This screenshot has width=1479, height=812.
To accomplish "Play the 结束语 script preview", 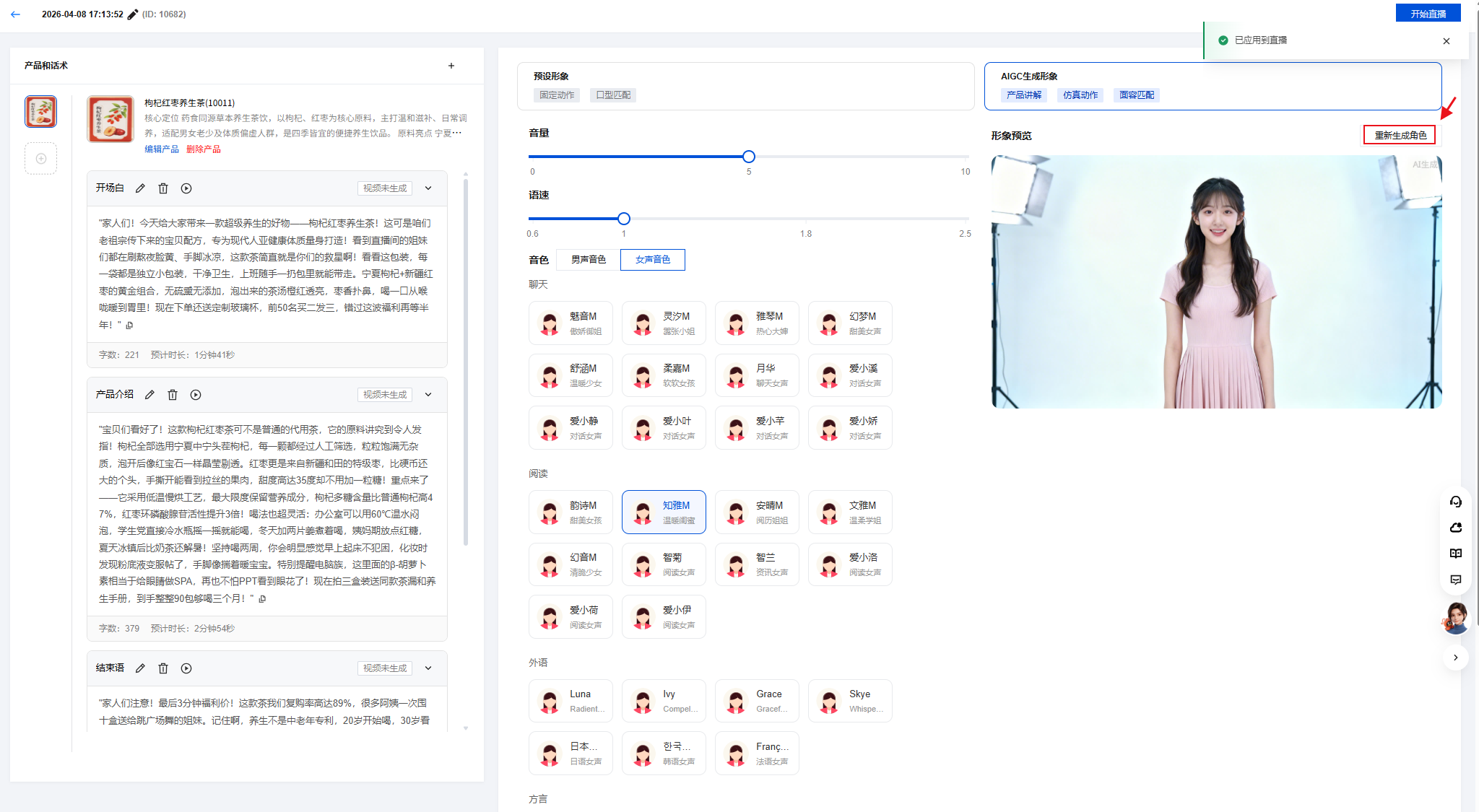I will (x=186, y=668).
